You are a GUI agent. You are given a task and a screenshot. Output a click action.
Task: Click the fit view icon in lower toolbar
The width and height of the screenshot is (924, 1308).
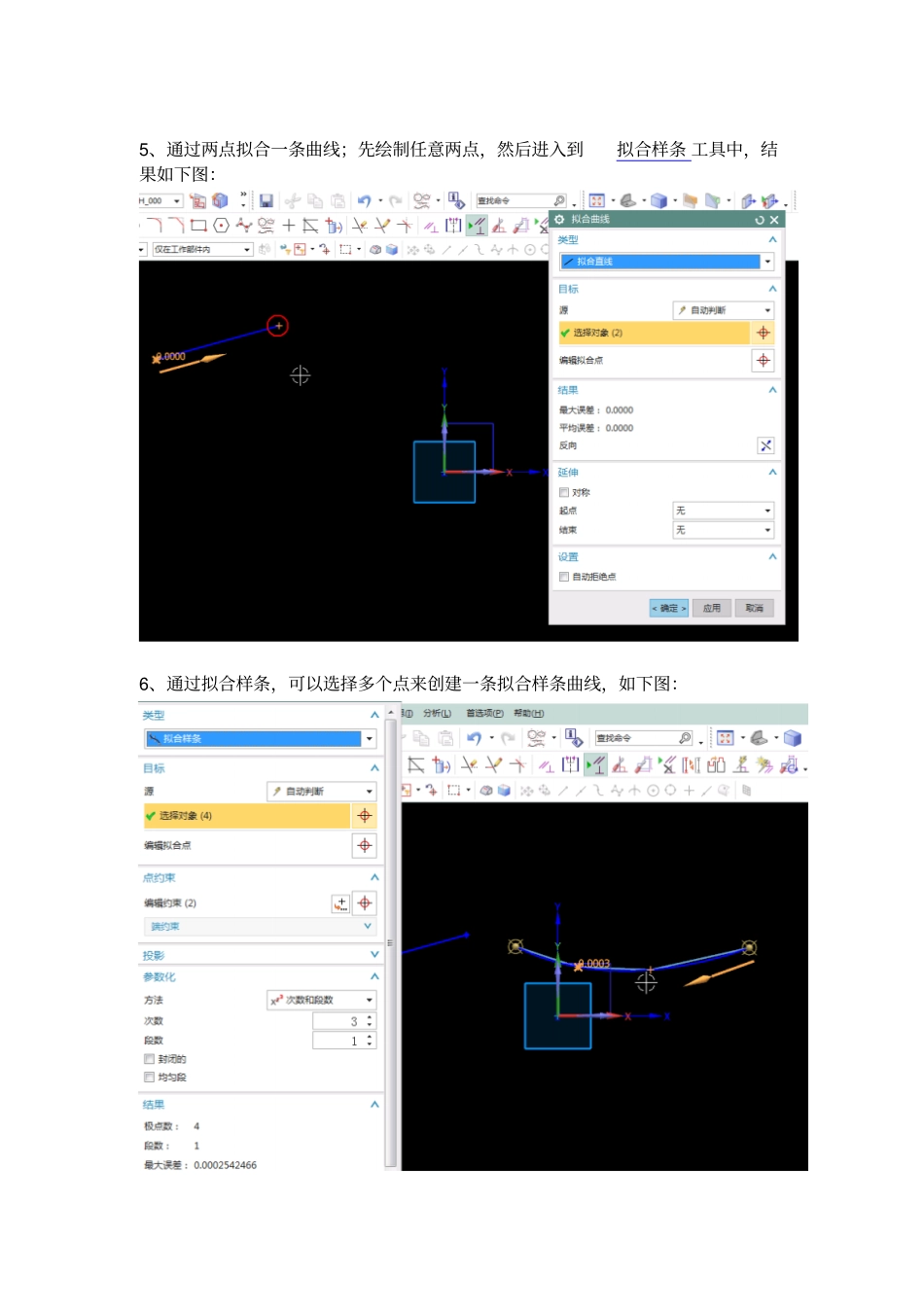tap(725, 738)
